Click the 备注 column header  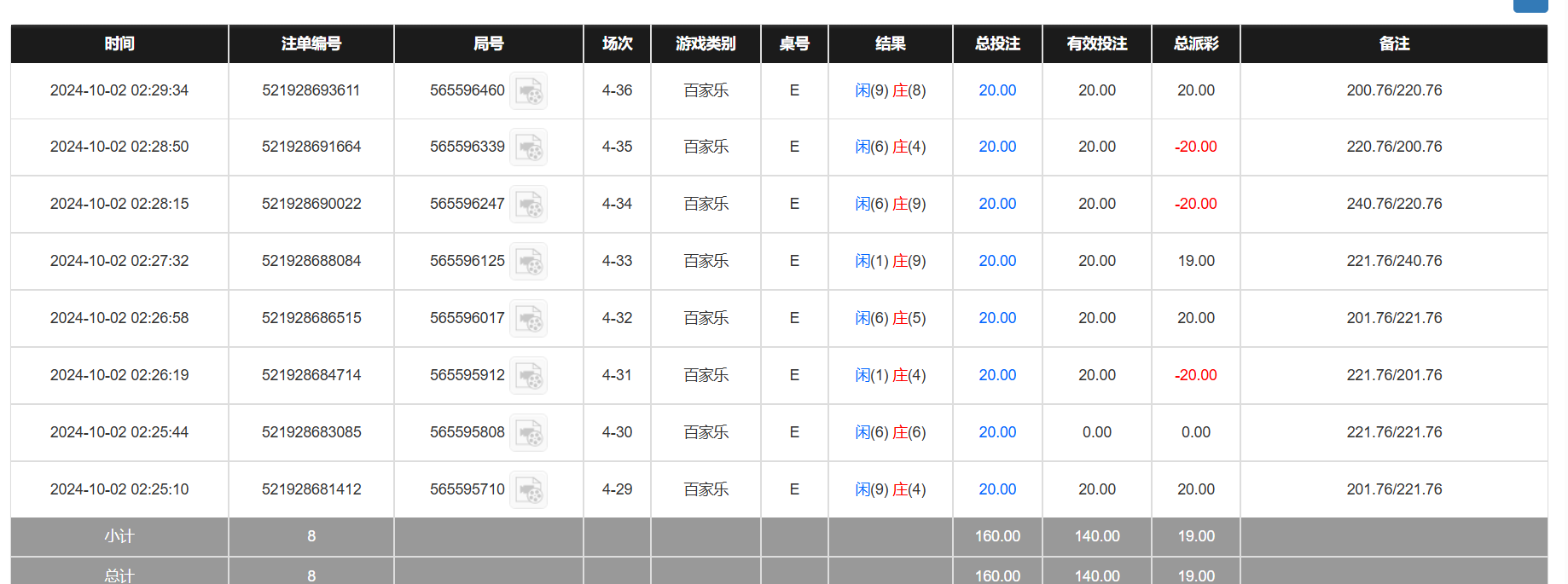(1393, 43)
